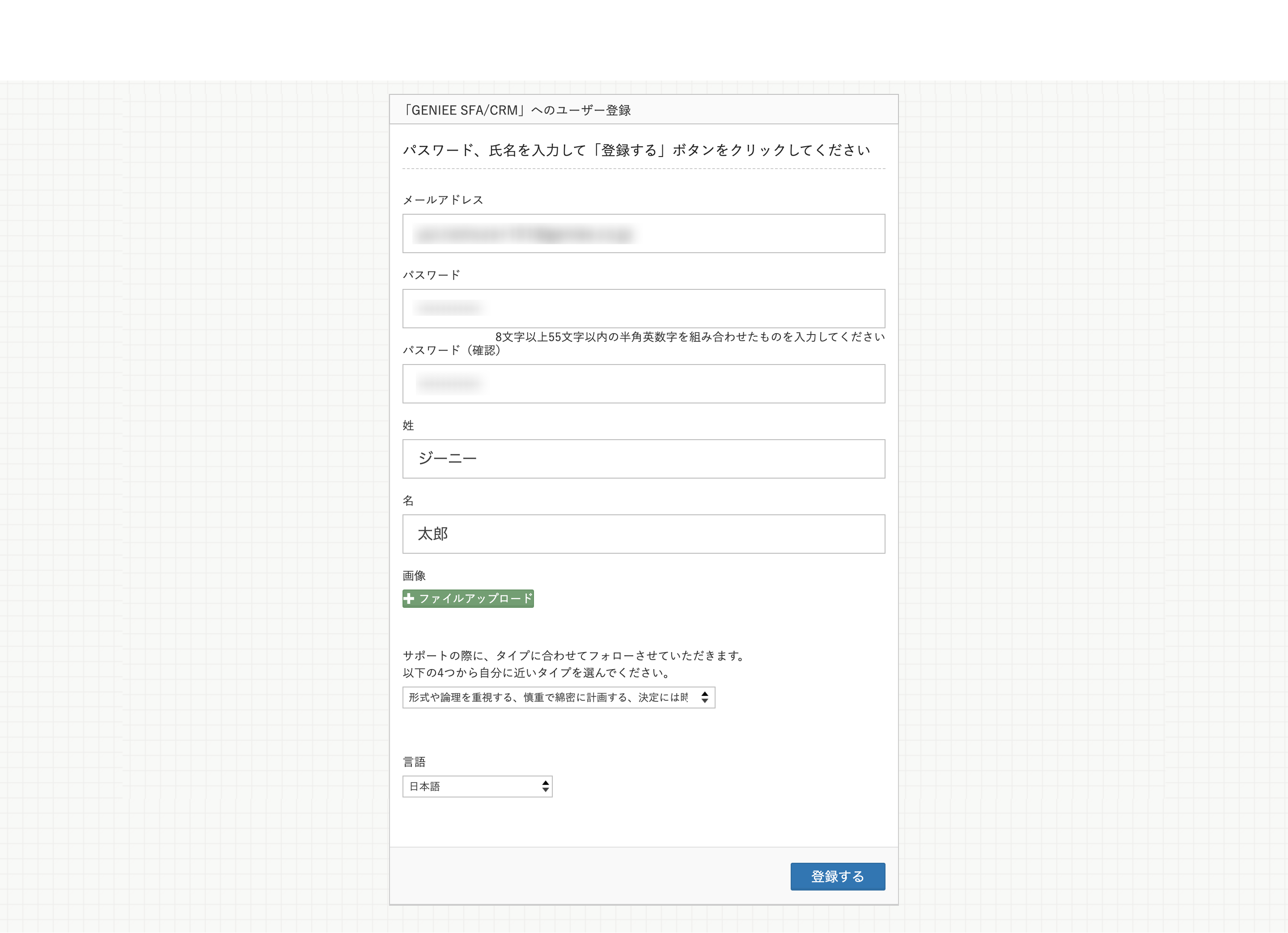Click the 8文字以上55文字以内 password hint text
The height and width of the screenshot is (933, 1288).
point(690,337)
